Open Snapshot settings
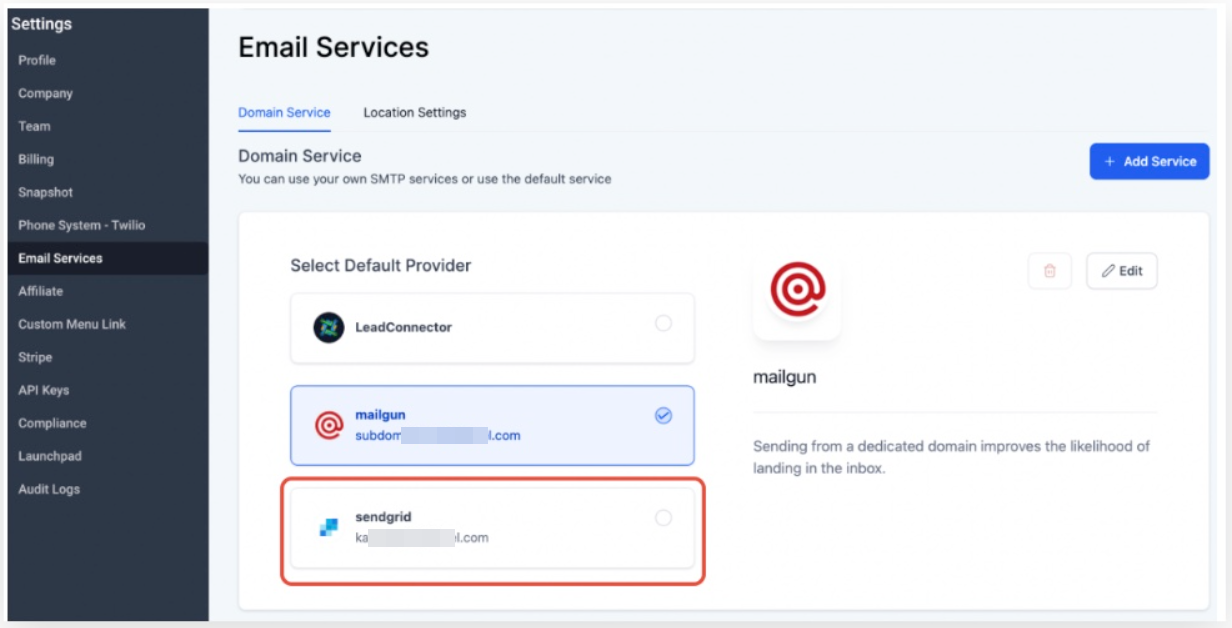The height and width of the screenshot is (628, 1232). (45, 192)
